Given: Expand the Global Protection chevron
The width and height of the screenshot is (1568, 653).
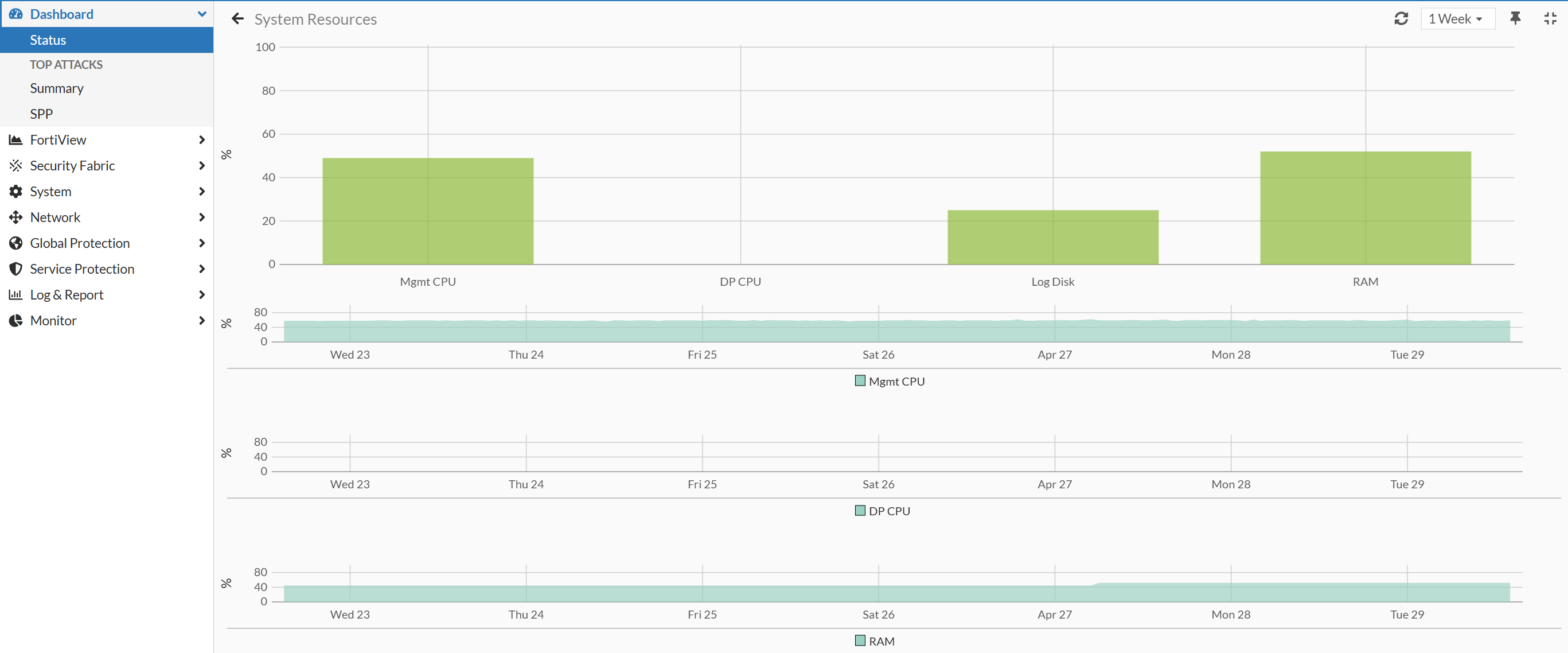Looking at the screenshot, I should coord(202,243).
